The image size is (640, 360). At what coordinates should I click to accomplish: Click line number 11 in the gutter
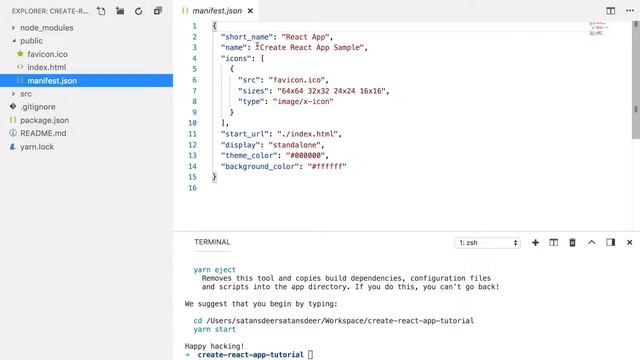tap(192, 134)
